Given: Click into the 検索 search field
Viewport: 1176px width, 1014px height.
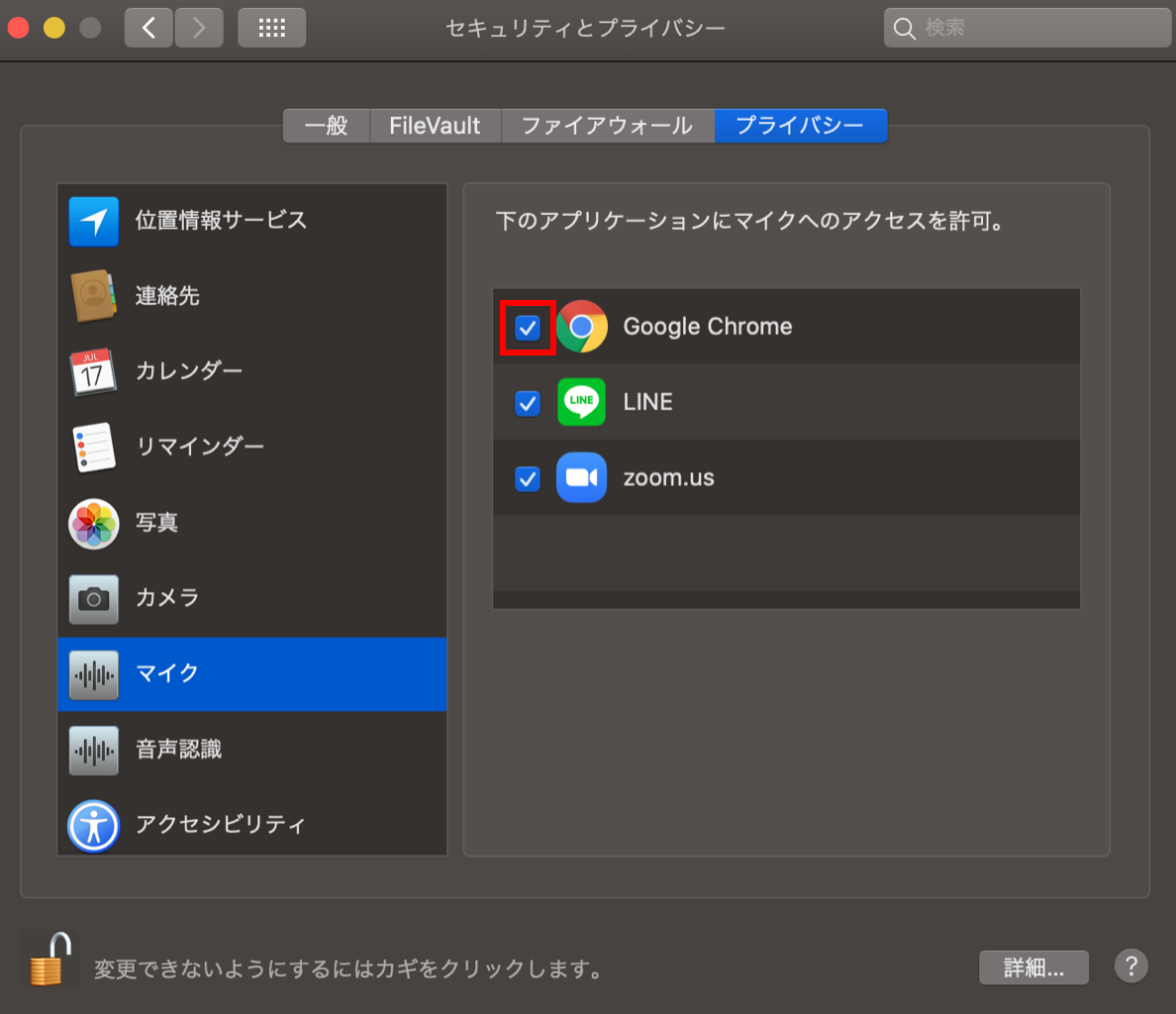Looking at the screenshot, I should click(1028, 28).
